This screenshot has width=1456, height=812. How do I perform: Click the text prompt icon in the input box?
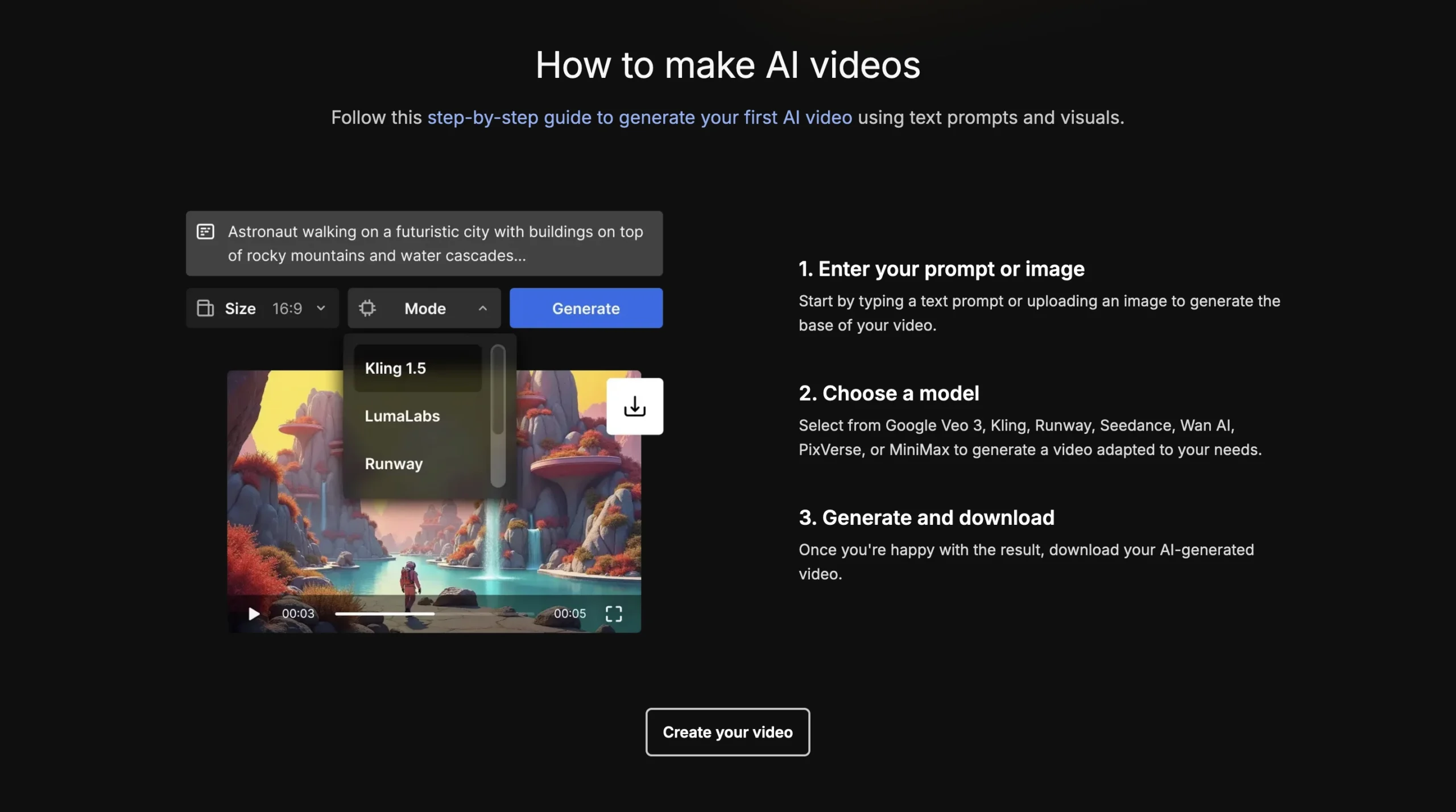(x=206, y=231)
